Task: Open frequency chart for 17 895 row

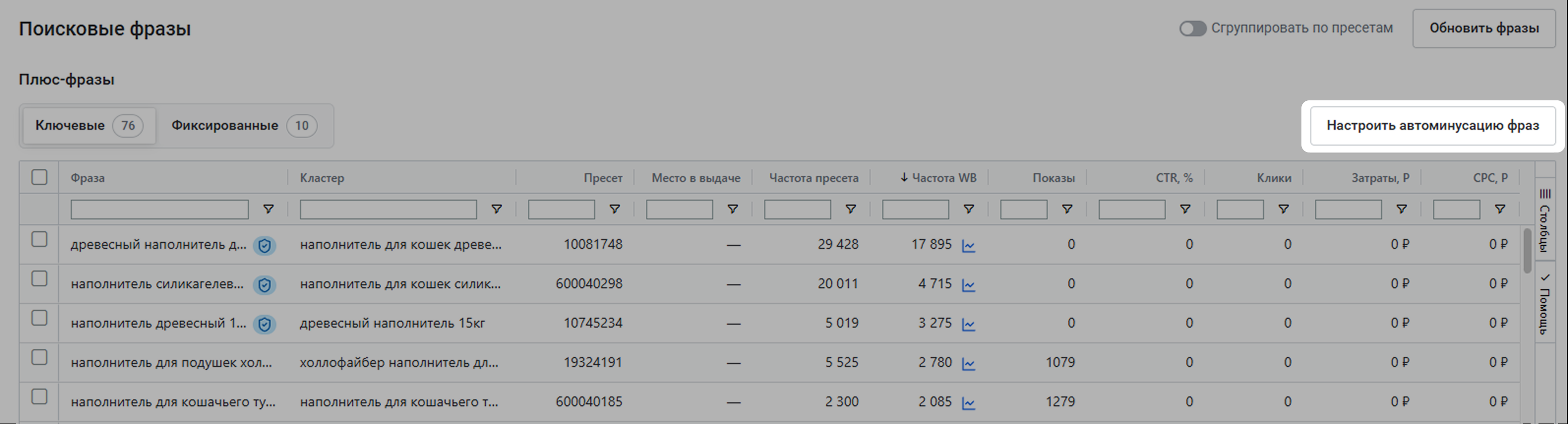Action: 968,246
